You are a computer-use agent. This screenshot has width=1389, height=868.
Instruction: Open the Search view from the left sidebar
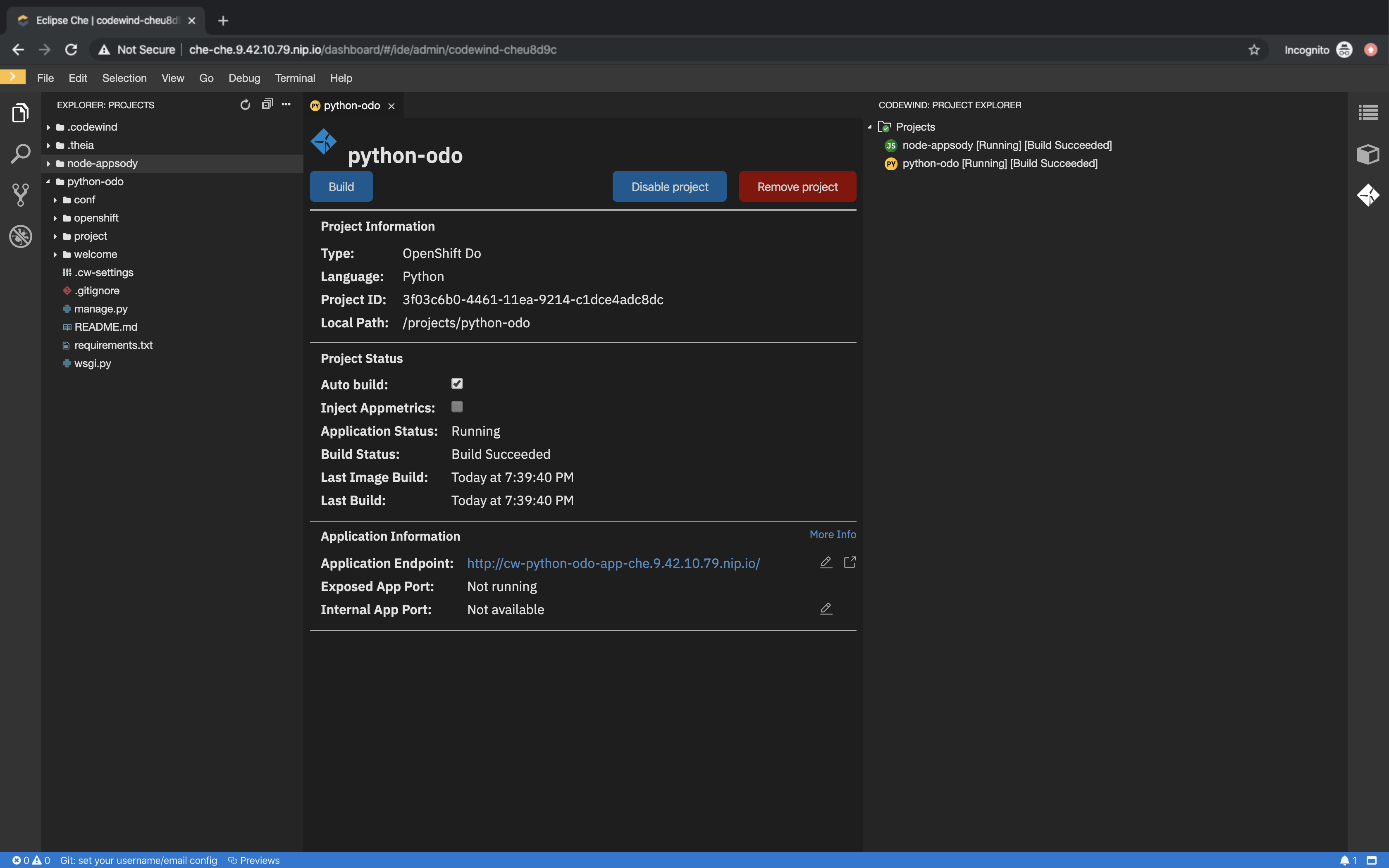click(20, 153)
